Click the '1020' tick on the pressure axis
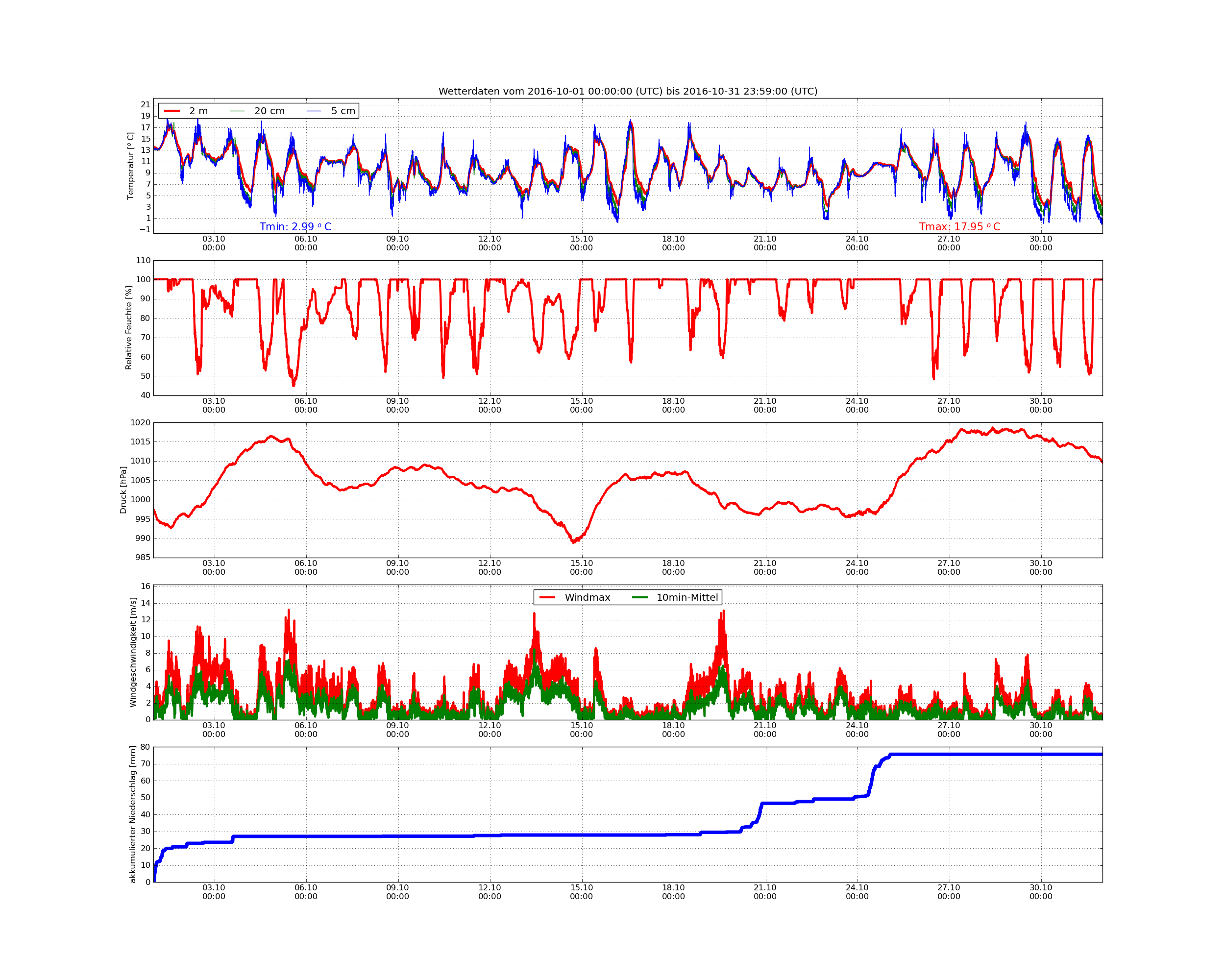1225x980 pixels. pyautogui.click(x=141, y=423)
